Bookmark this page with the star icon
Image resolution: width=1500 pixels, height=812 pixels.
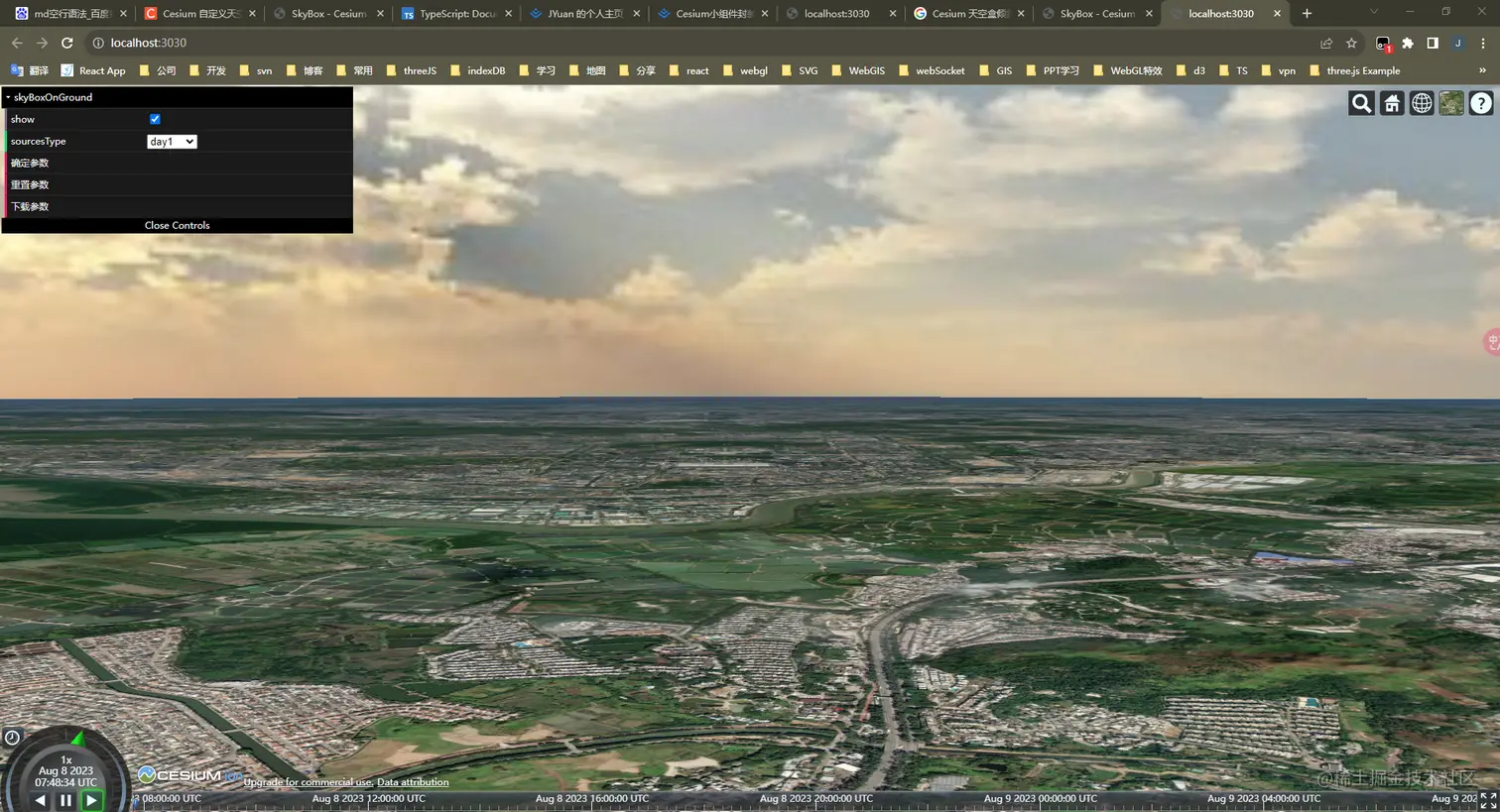[1351, 43]
